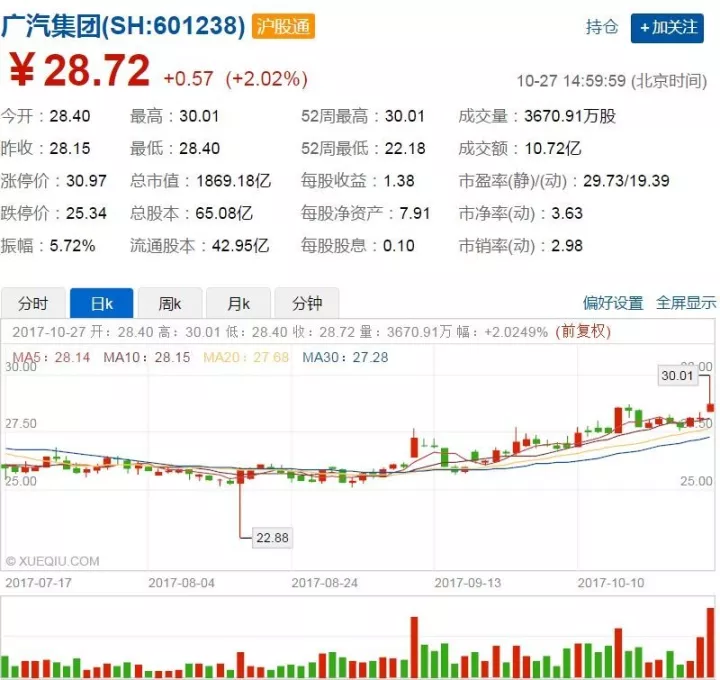Click the 跌停价 value 25.34
The height and width of the screenshot is (680, 720).
(x=86, y=213)
